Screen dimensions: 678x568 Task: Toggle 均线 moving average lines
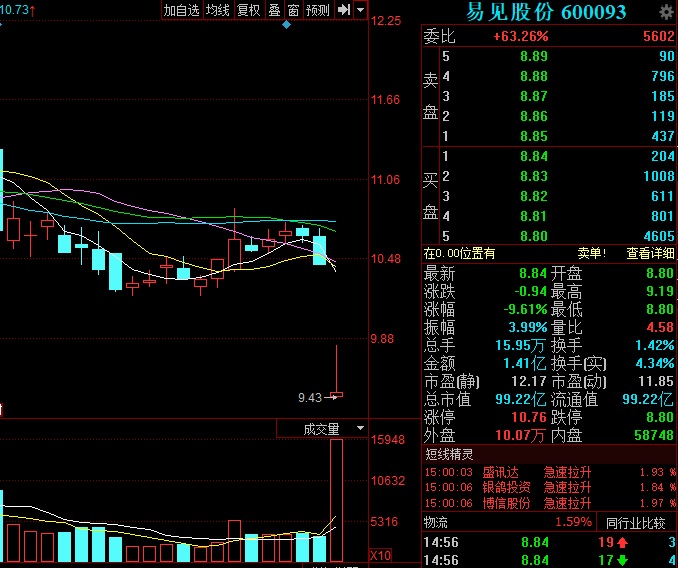[x=217, y=10]
